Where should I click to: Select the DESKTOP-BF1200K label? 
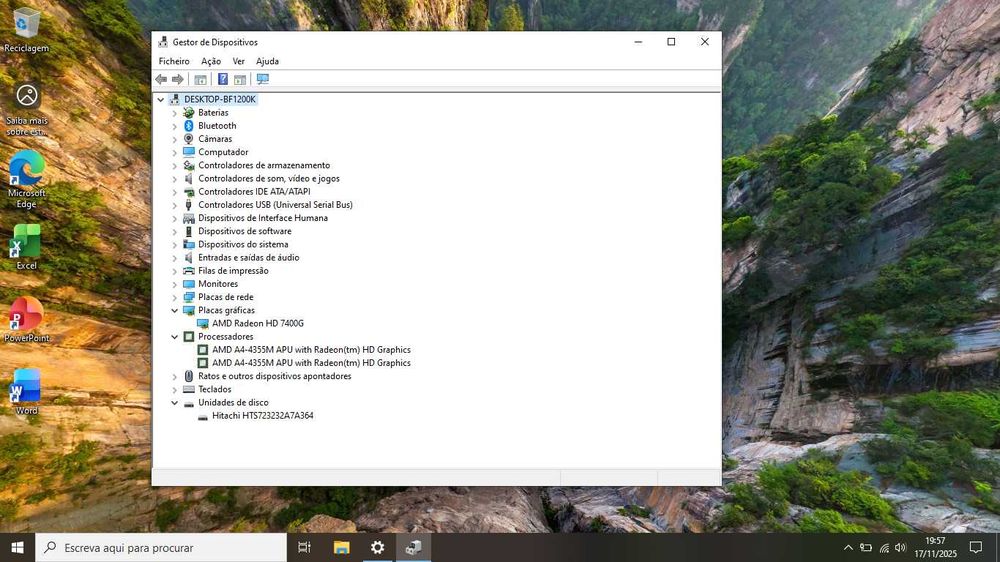coord(219,100)
